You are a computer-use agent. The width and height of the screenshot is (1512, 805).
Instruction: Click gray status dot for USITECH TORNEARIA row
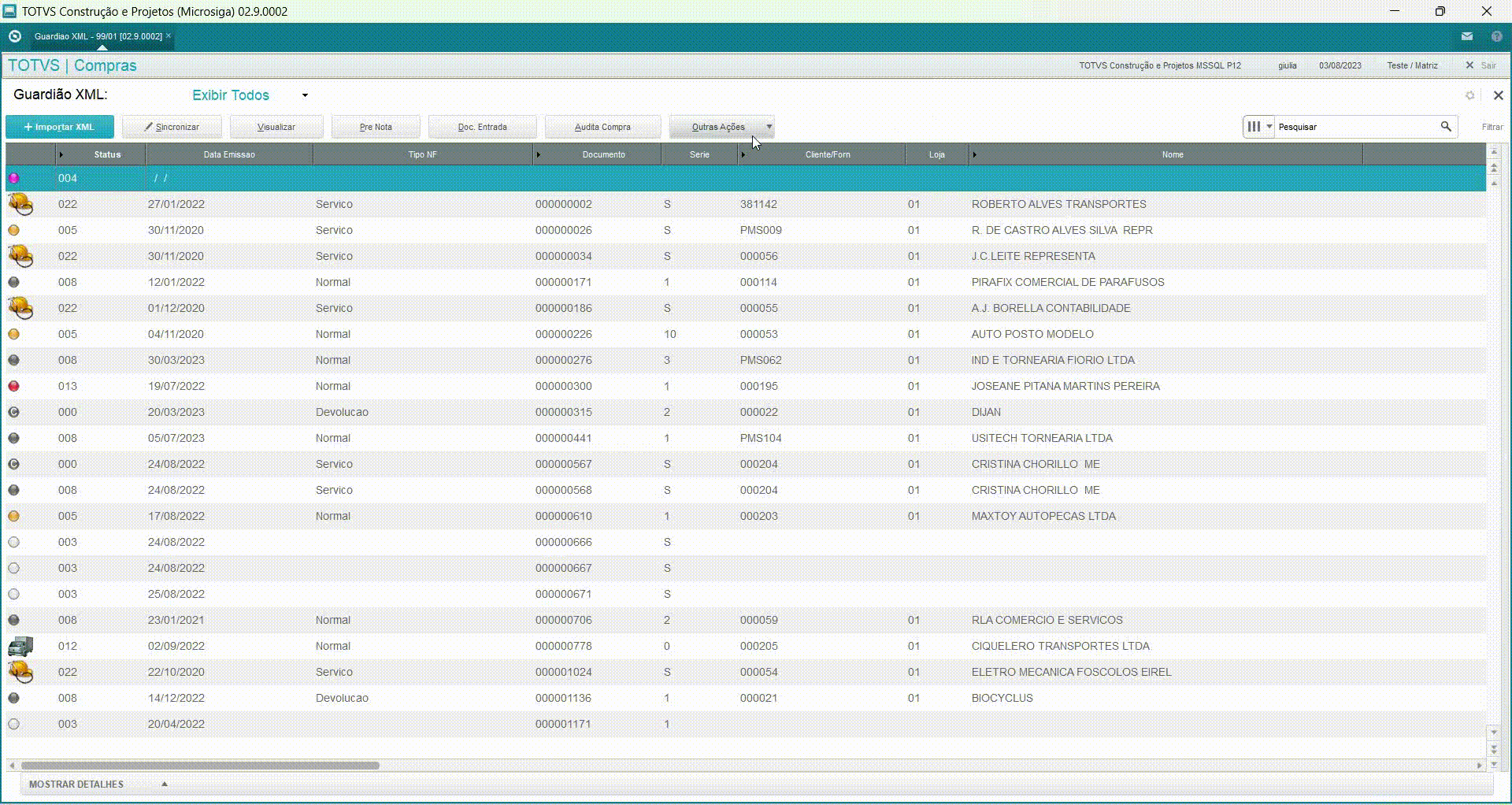(x=13, y=438)
